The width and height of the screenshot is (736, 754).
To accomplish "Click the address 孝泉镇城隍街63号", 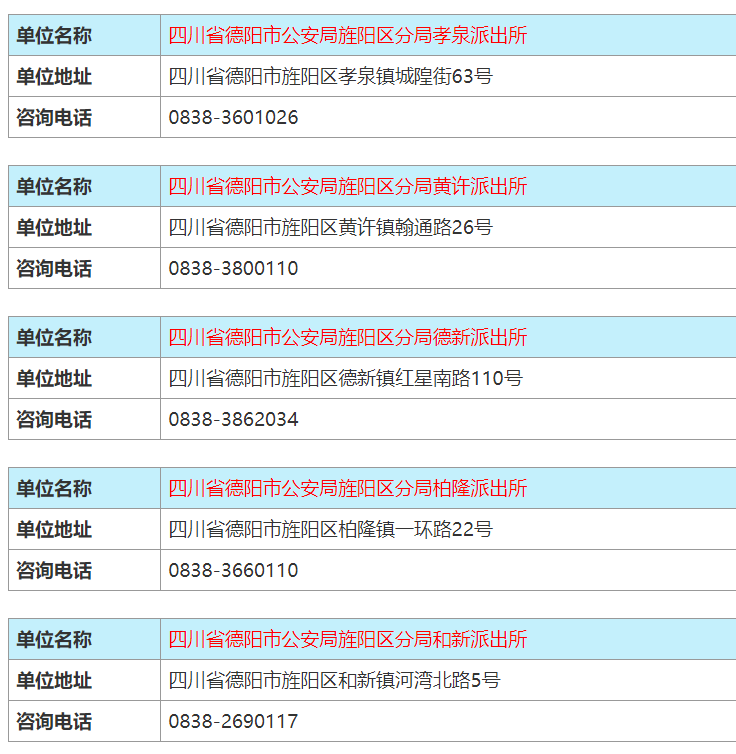I will [x=330, y=76].
